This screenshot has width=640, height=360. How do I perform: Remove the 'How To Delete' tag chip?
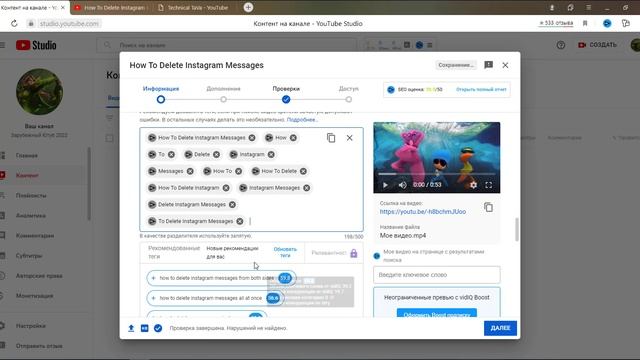click(303, 171)
